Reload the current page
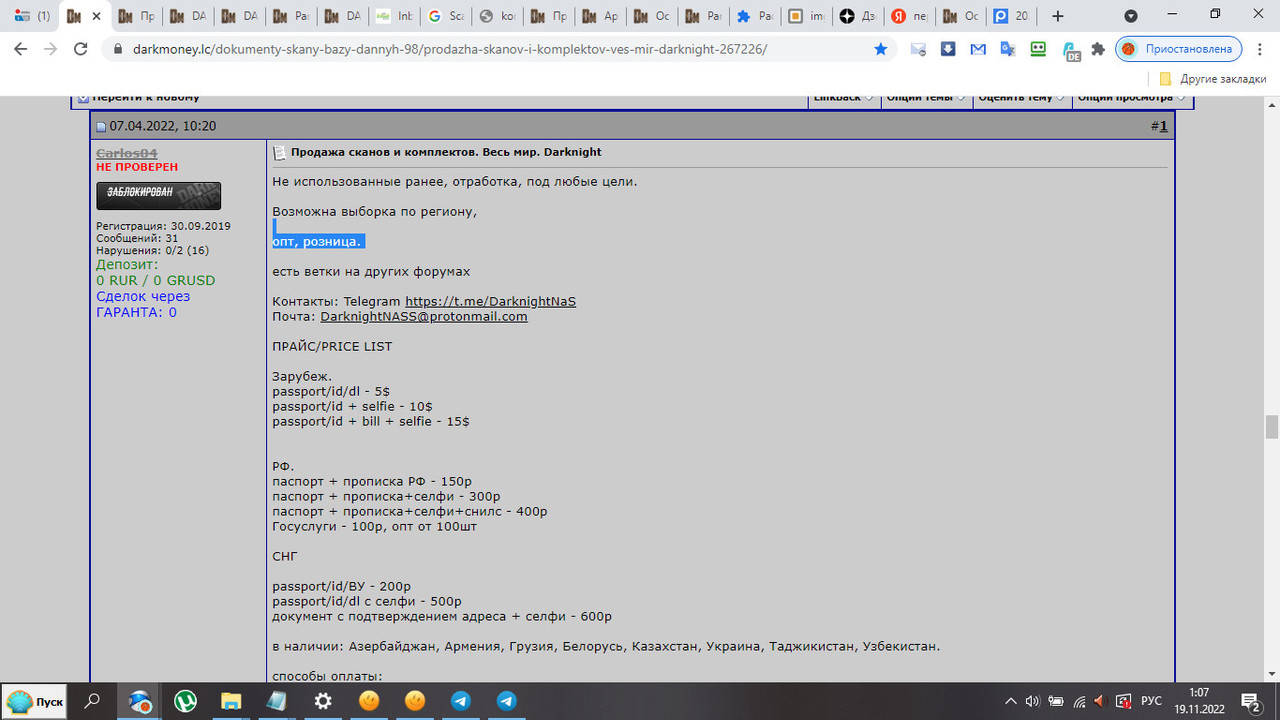 pyautogui.click(x=81, y=48)
